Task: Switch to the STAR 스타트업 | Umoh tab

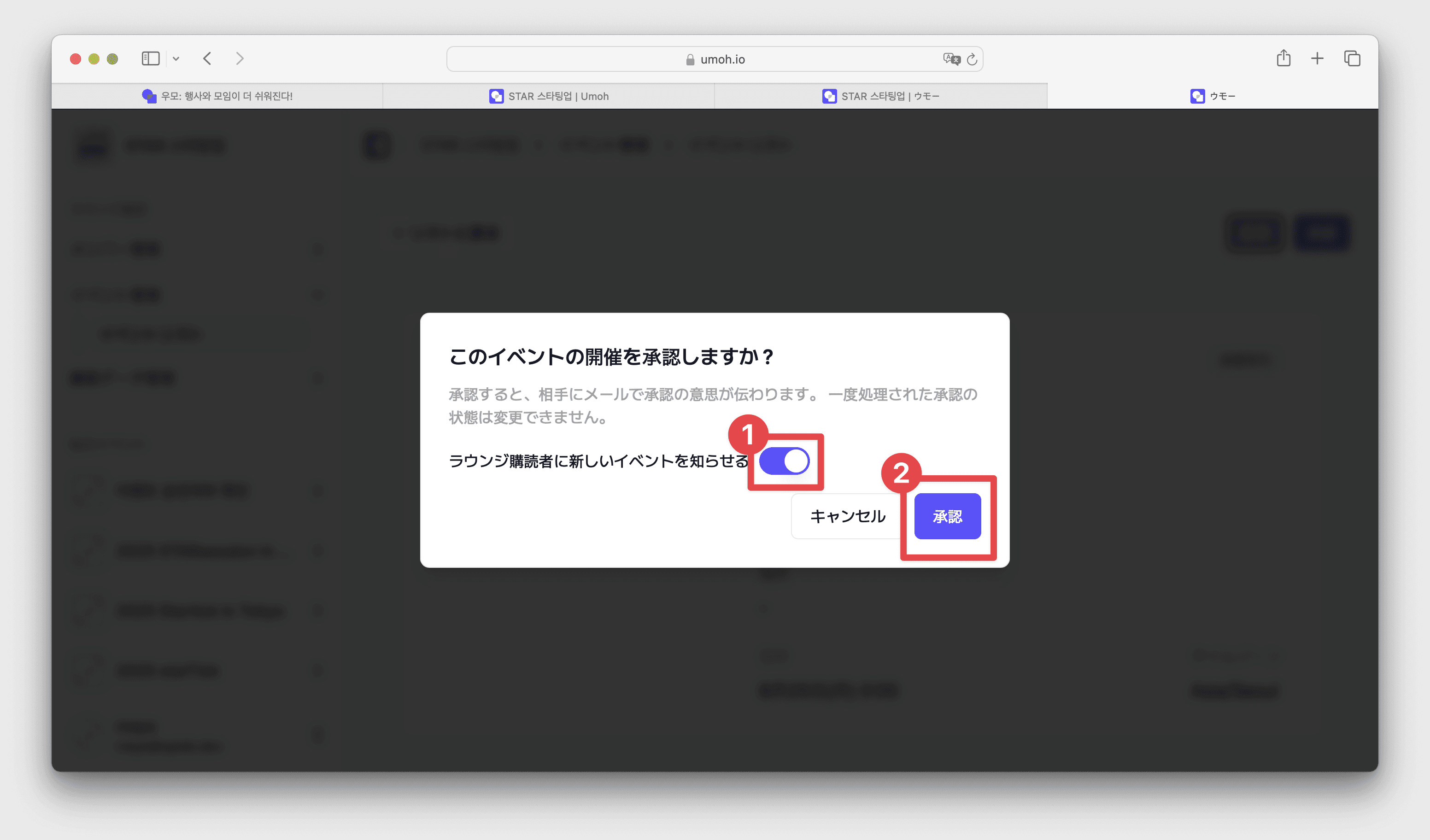Action: [549, 96]
